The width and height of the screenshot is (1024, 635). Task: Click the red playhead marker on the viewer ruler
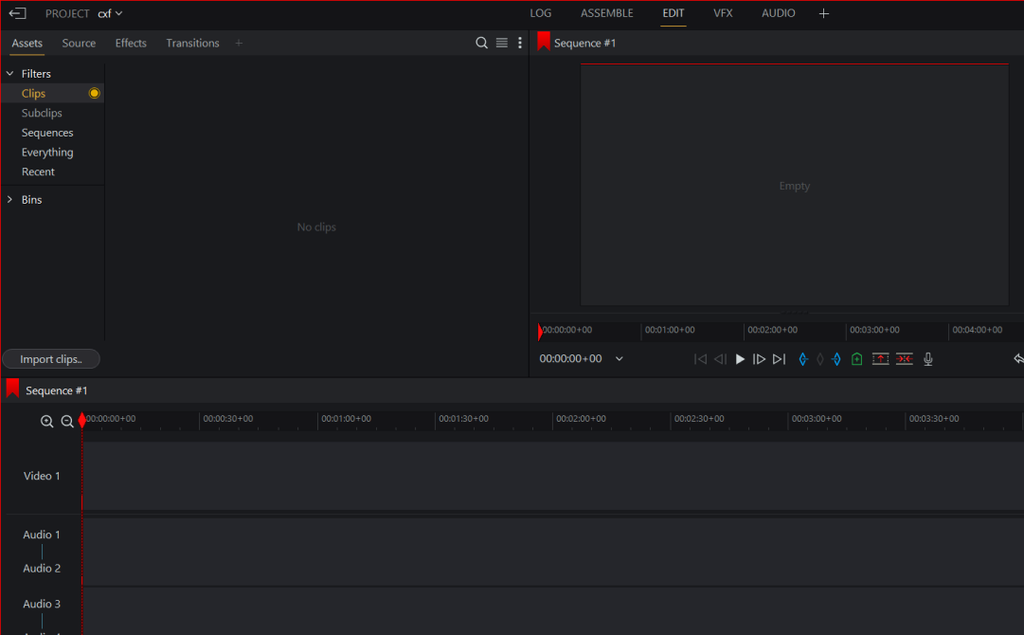[x=540, y=332]
